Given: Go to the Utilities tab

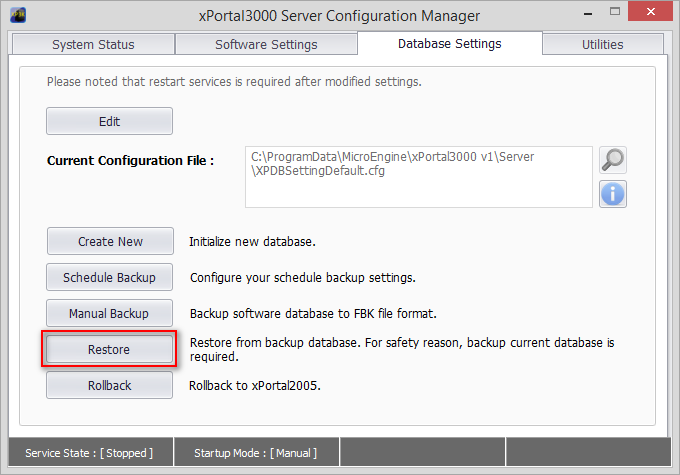Looking at the screenshot, I should pos(602,44).
